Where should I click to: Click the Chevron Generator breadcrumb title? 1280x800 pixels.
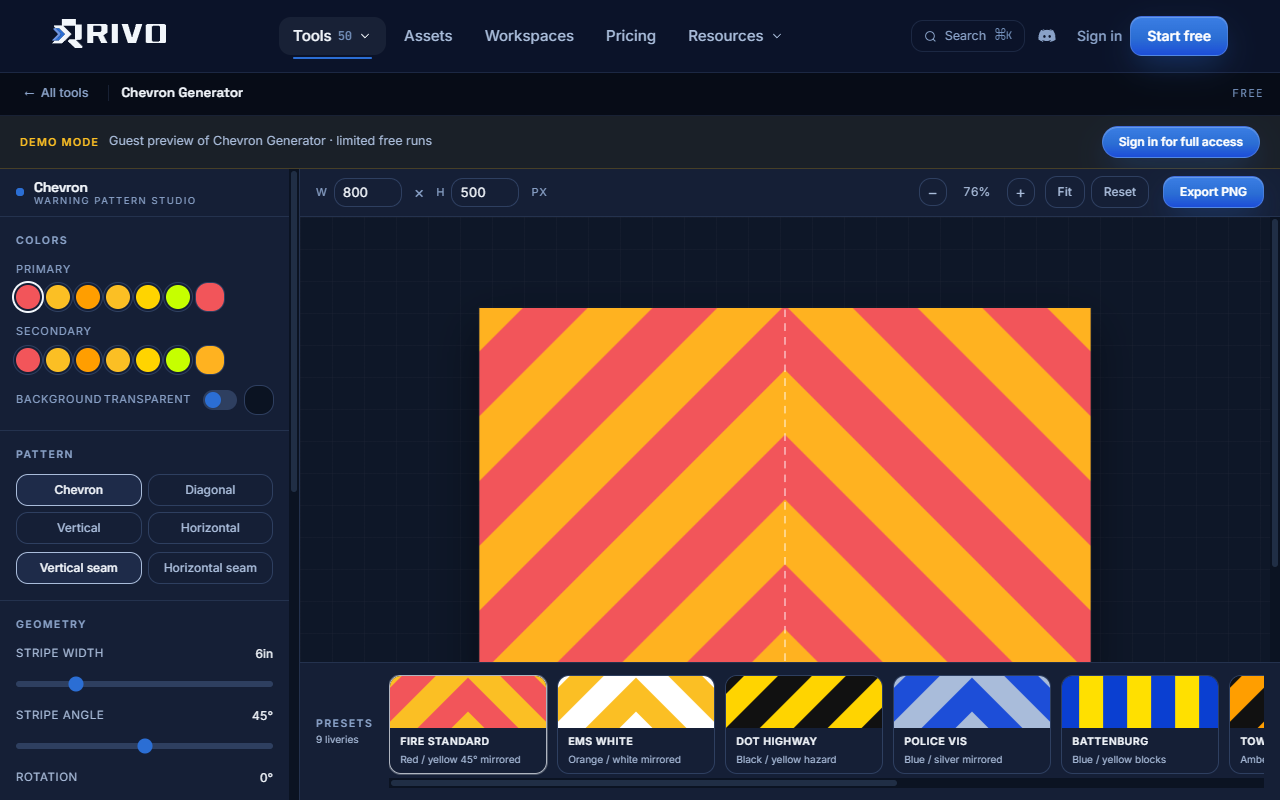click(182, 93)
